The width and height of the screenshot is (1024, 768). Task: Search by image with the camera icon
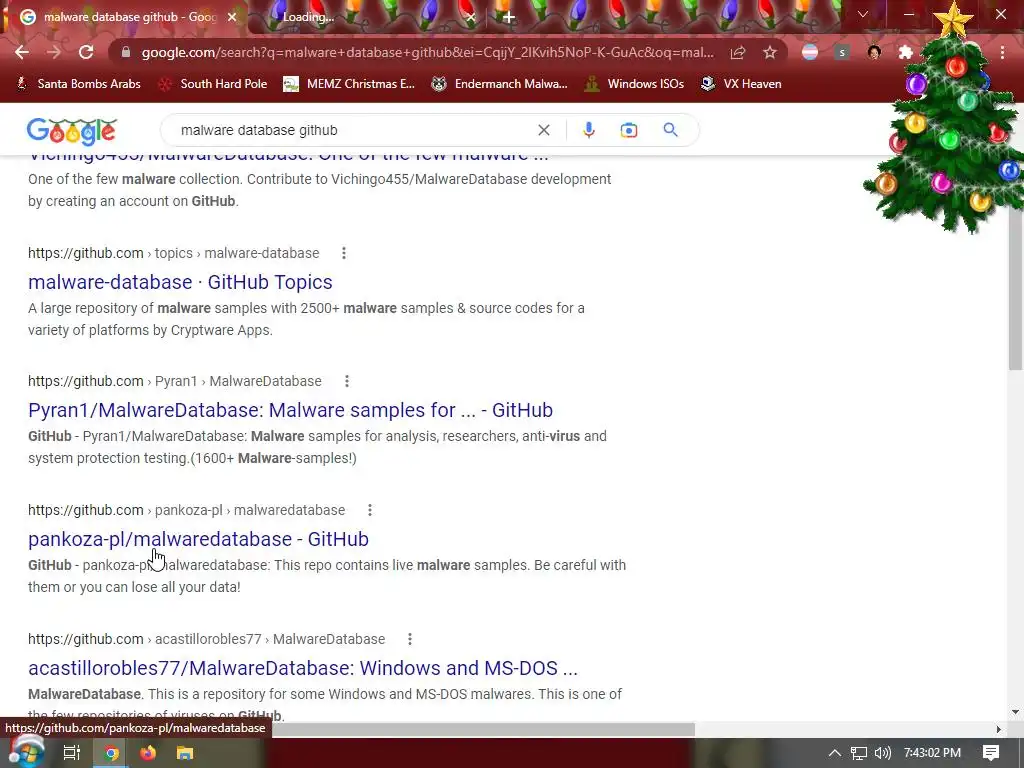pos(628,130)
